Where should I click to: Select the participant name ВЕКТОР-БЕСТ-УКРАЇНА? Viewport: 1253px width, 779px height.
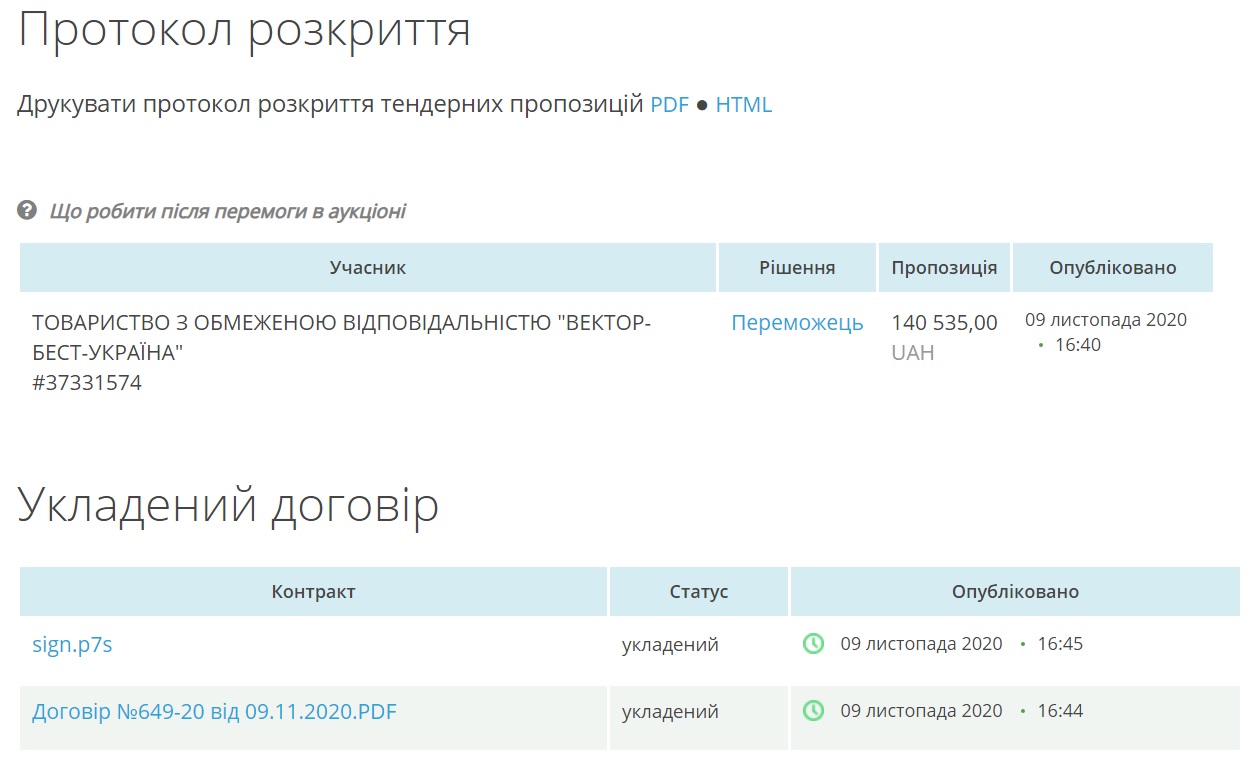[341, 337]
